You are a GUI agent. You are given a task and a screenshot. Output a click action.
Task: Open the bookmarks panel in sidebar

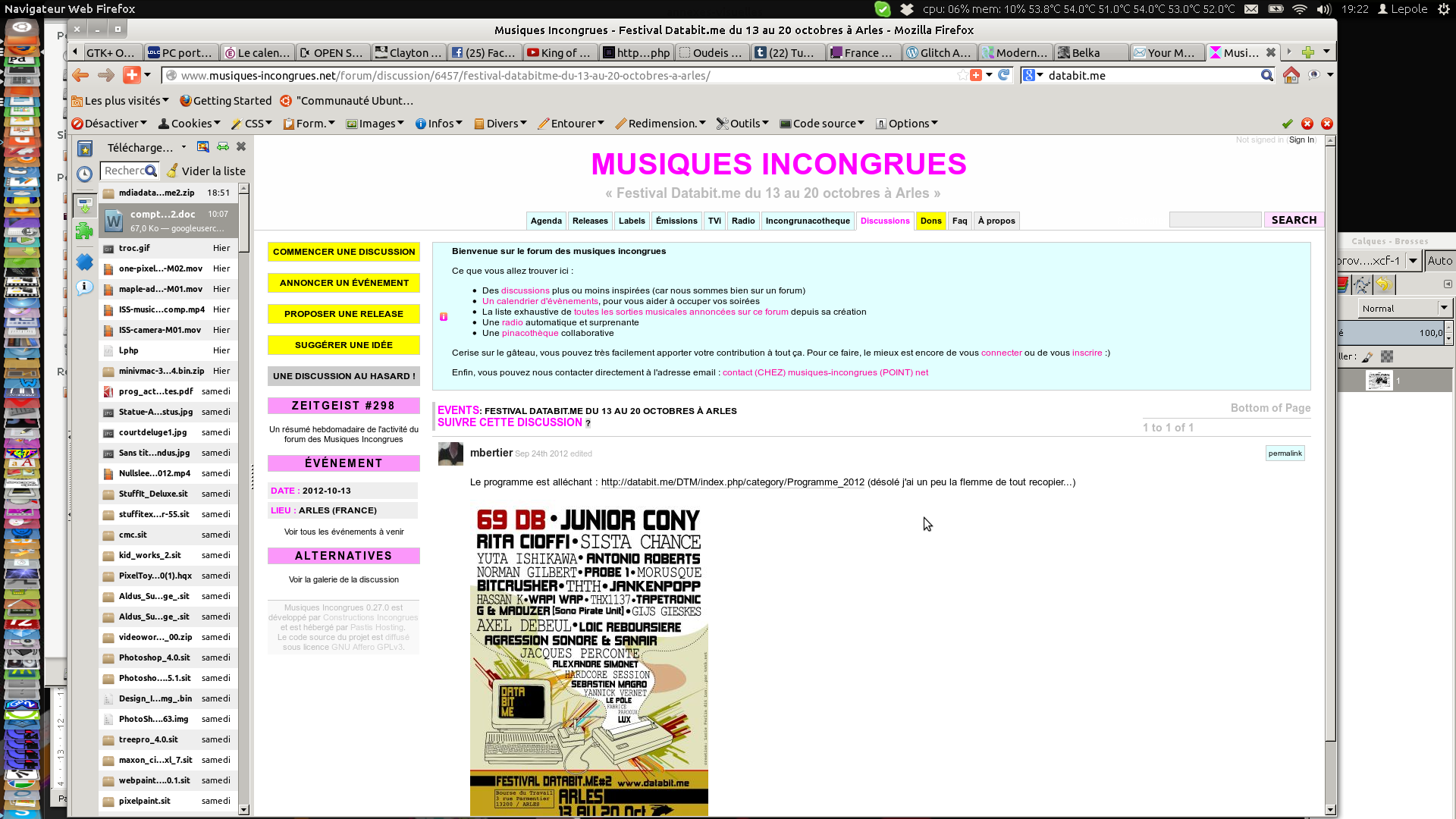click(x=85, y=149)
